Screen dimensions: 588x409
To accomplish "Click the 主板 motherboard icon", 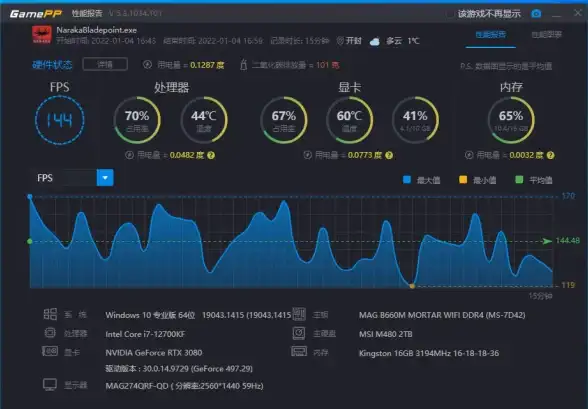I will coord(299,314).
